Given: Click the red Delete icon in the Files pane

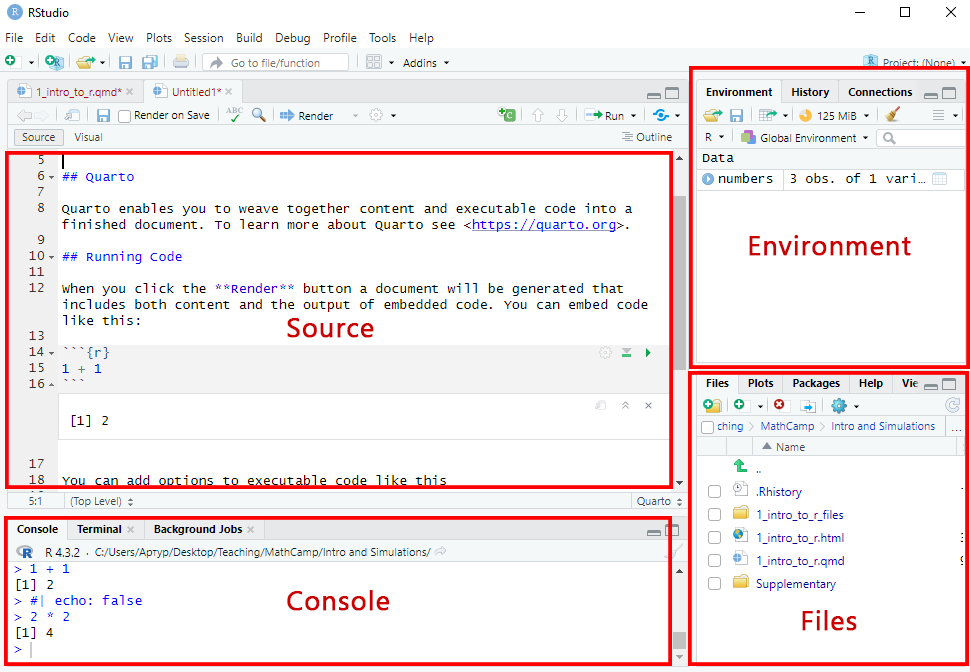Looking at the screenshot, I should [779, 405].
